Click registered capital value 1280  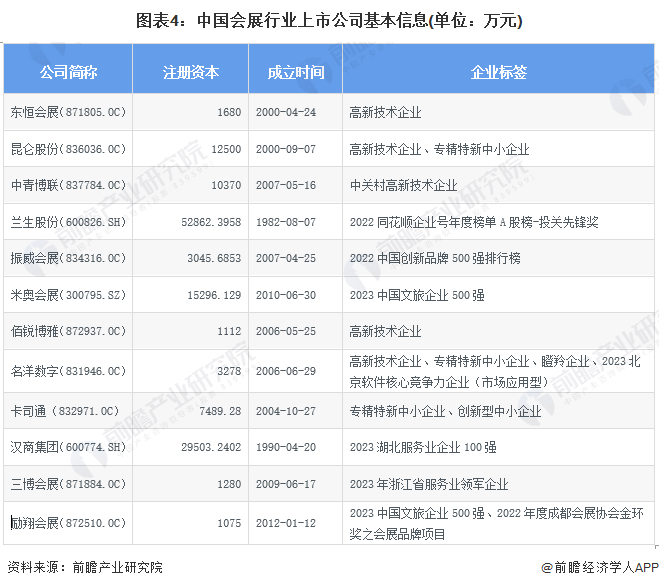point(229,484)
